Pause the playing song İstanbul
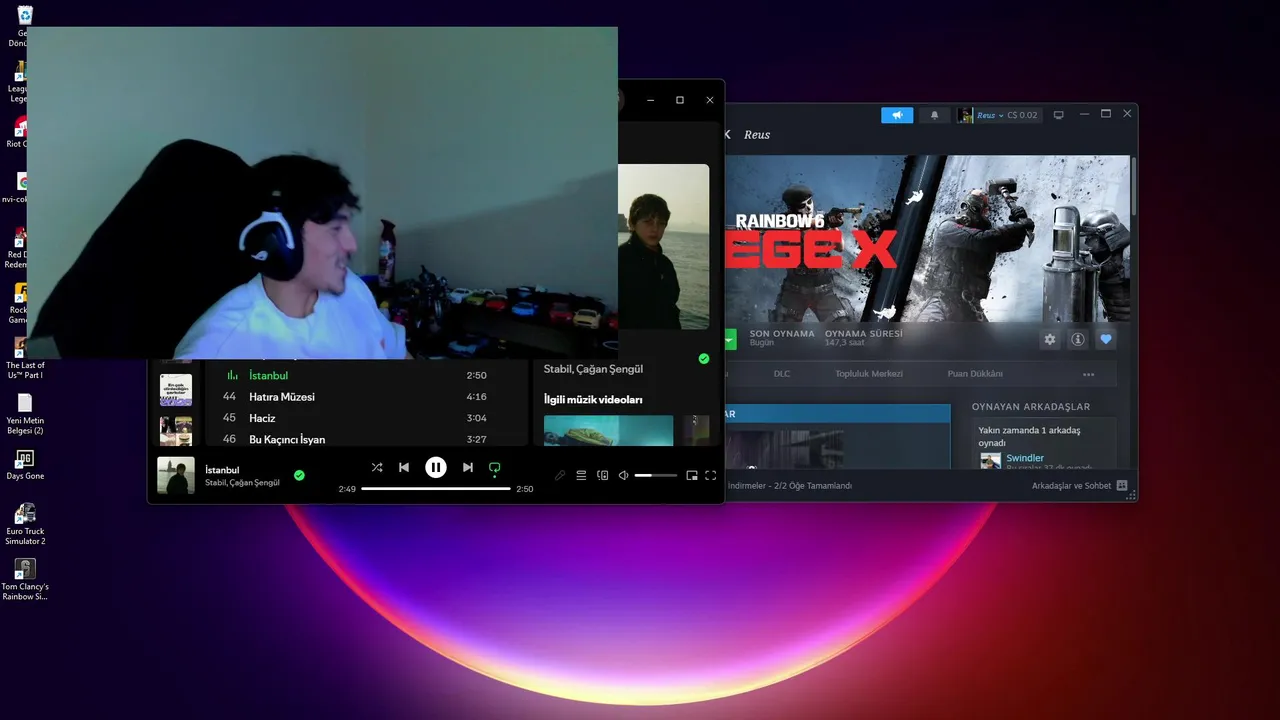1280x720 pixels. coord(436,467)
